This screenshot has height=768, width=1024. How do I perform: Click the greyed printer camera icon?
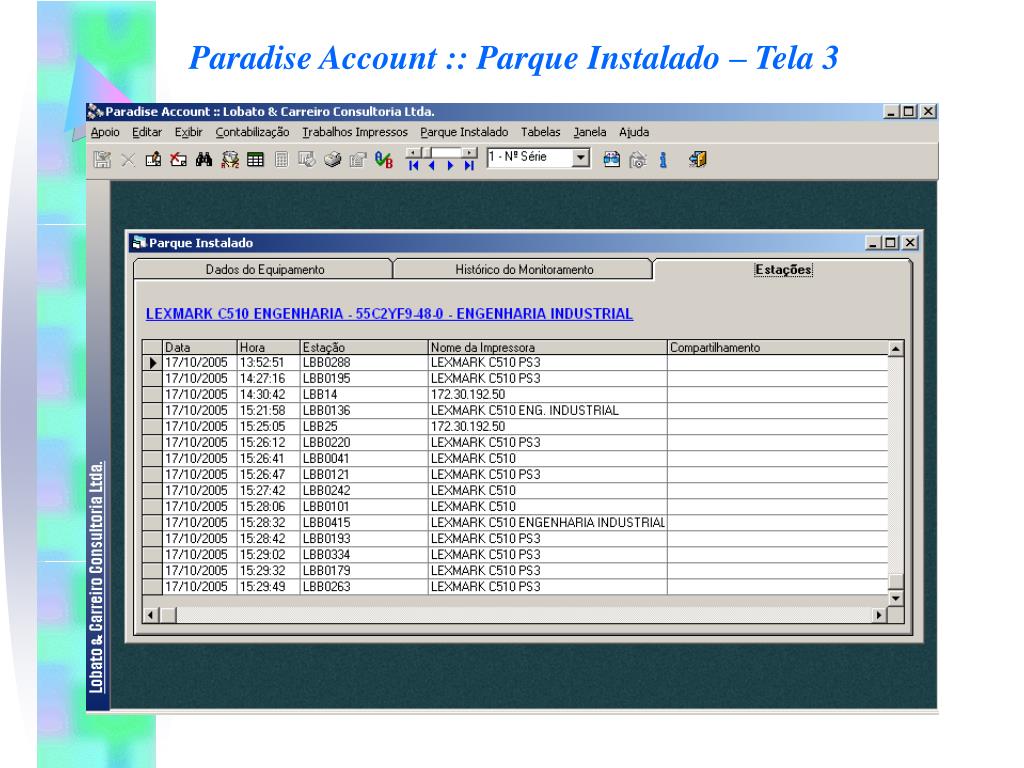(638, 159)
